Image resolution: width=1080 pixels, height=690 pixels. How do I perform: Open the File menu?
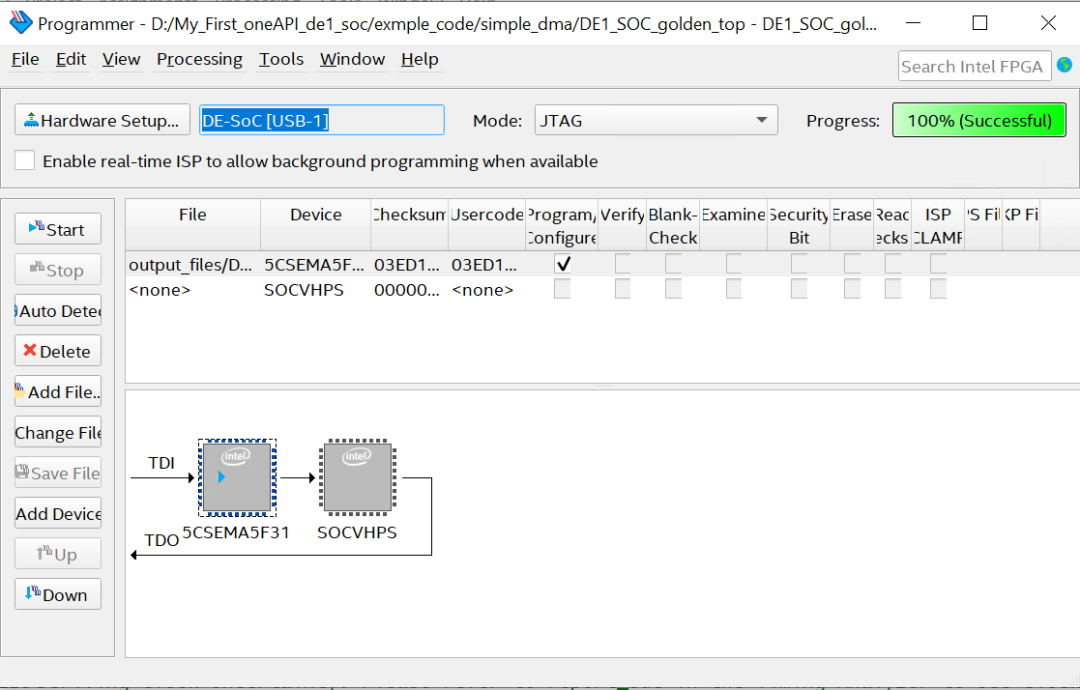click(x=25, y=59)
